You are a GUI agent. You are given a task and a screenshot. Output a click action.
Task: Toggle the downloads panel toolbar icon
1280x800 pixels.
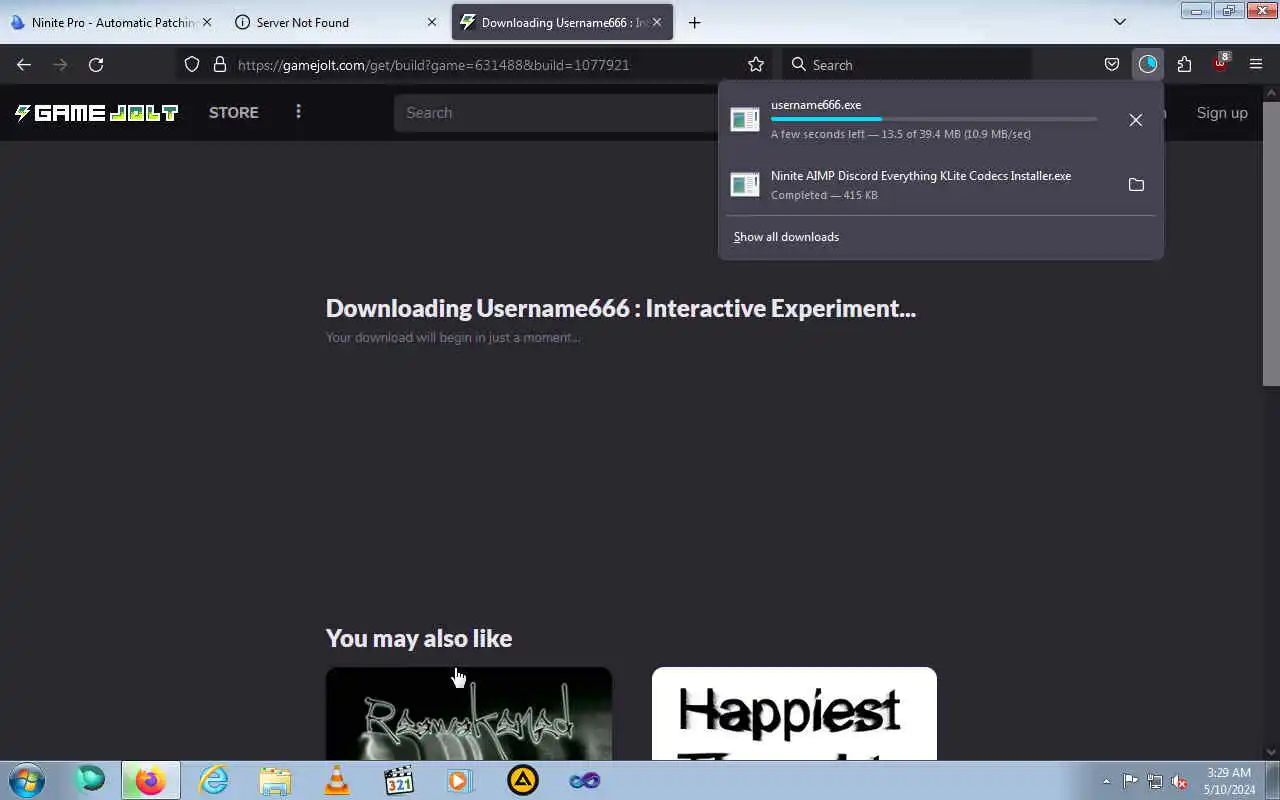click(x=1148, y=65)
